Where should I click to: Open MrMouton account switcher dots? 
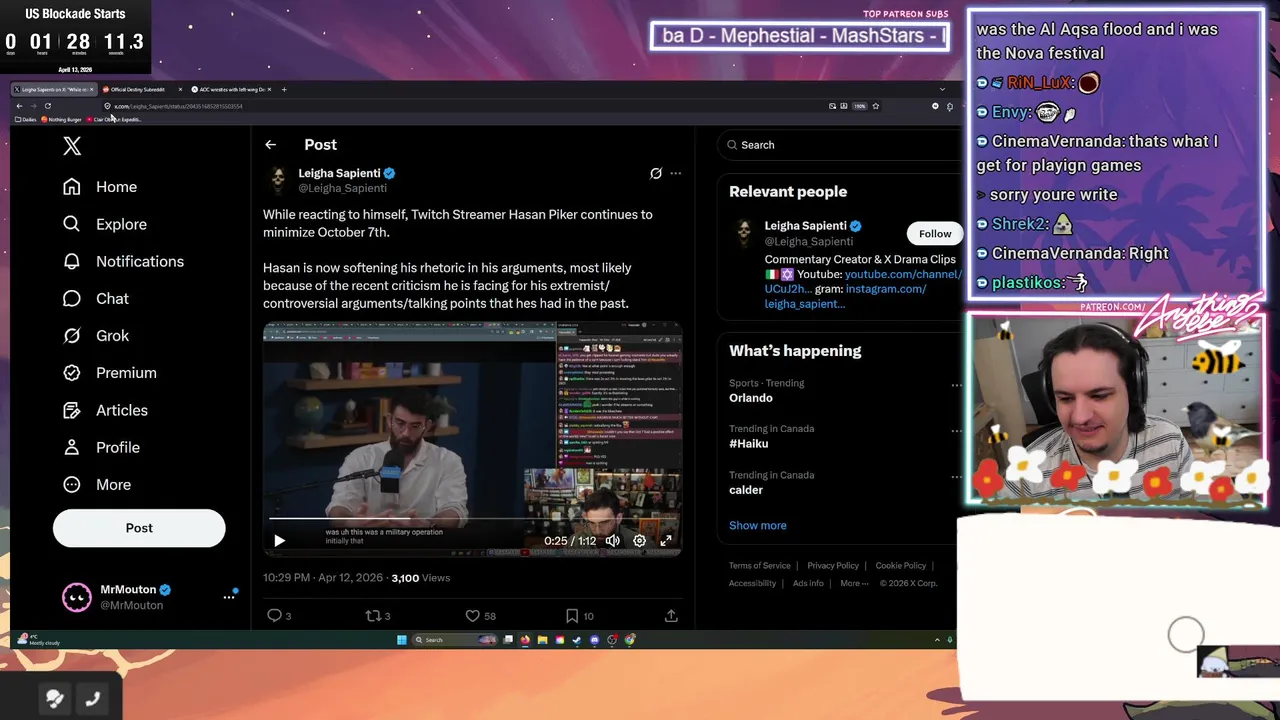[x=229, y=597]
